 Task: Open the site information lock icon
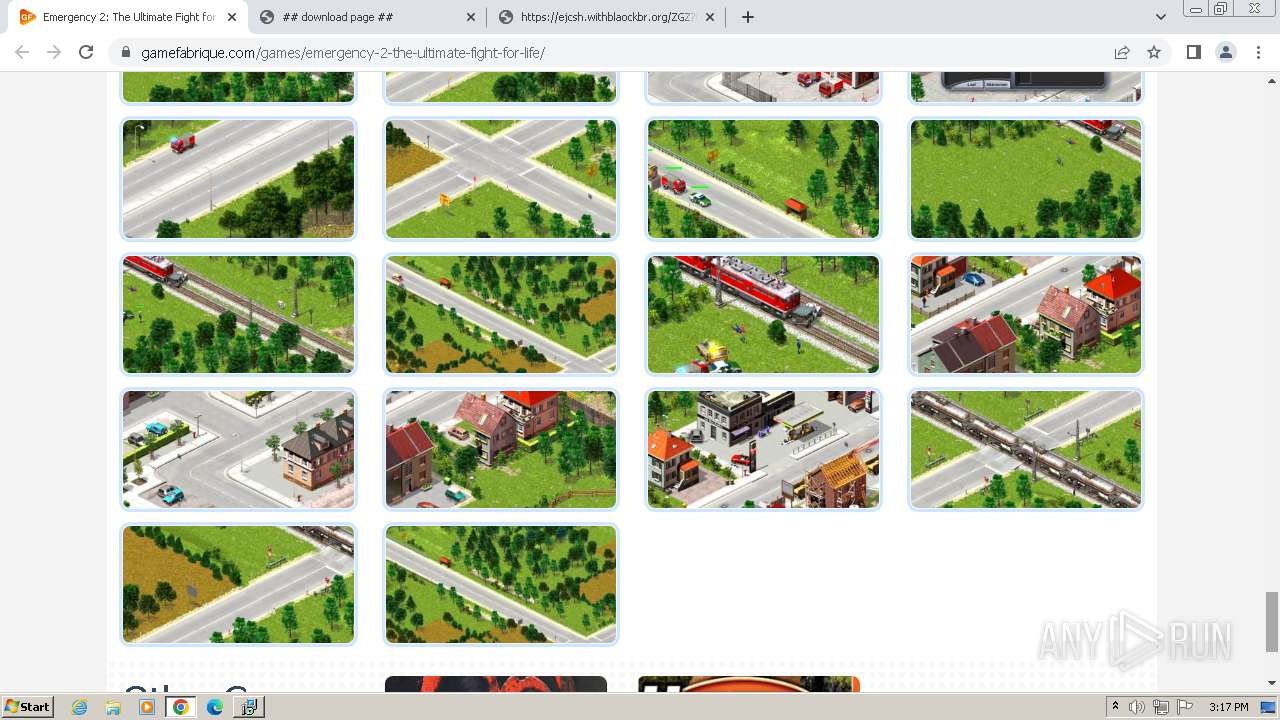(125, 52)
